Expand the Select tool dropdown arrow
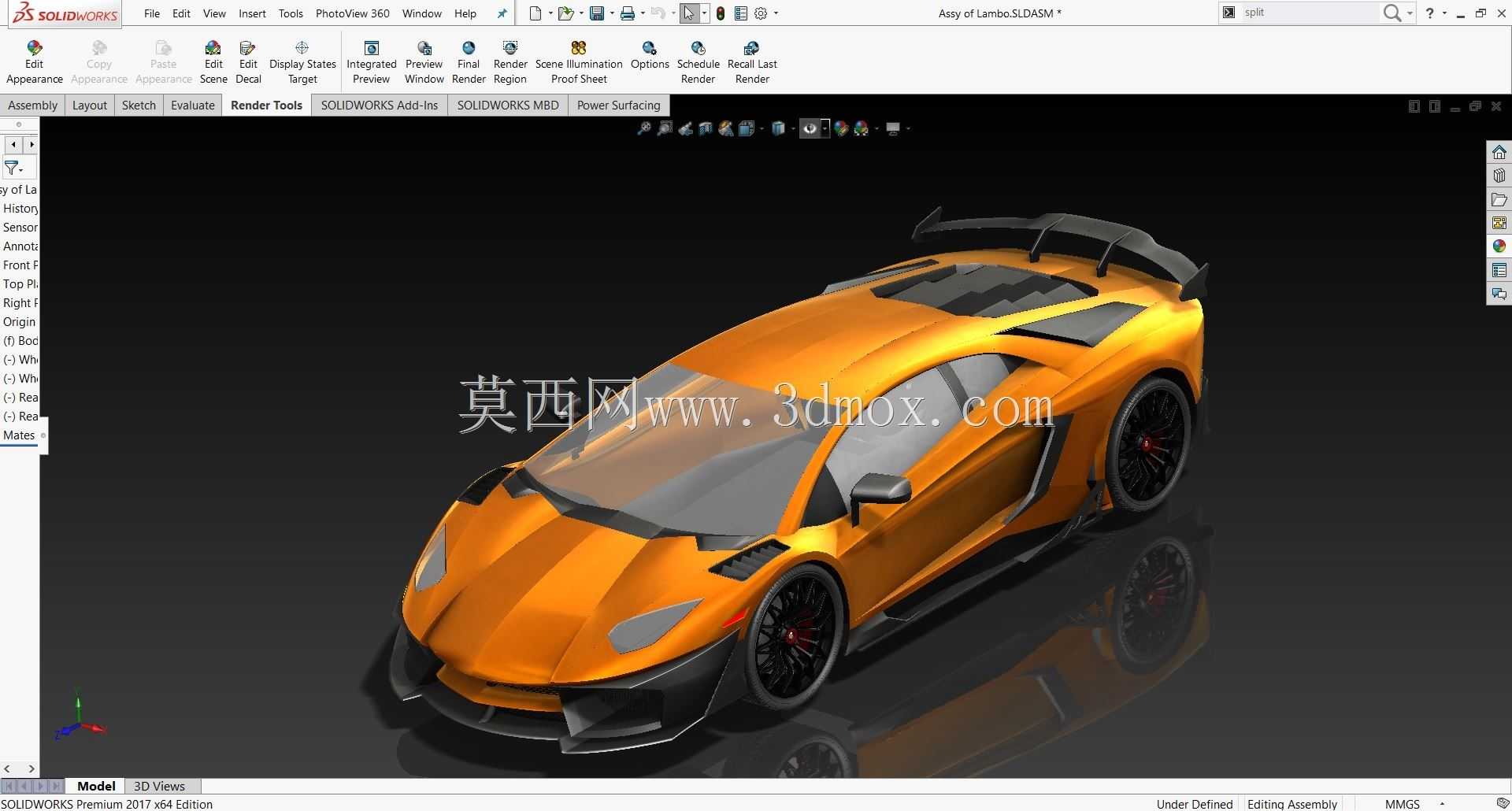 tap(704, 13)
